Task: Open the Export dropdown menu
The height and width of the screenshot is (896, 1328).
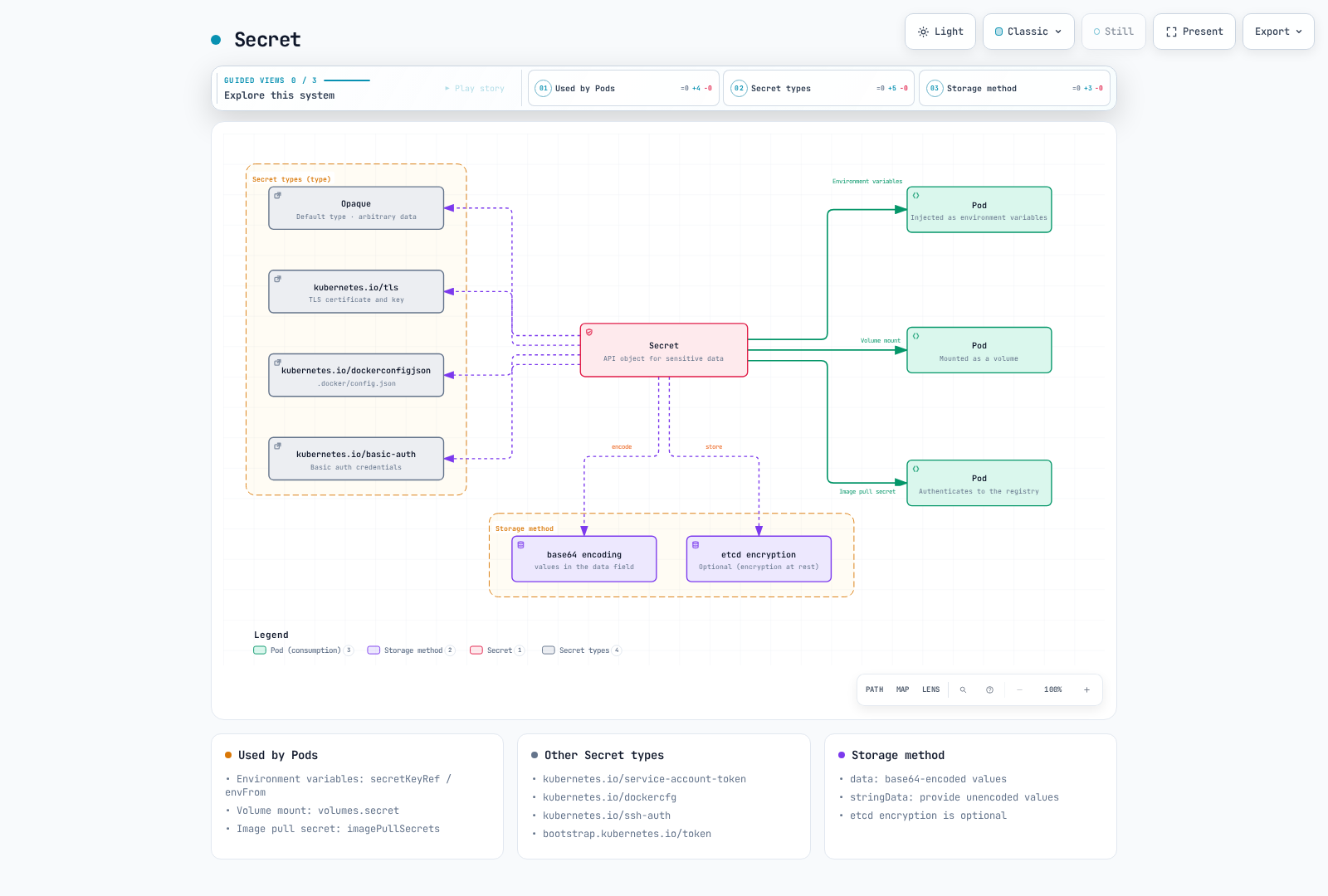Action: (x=1278, y=32)
